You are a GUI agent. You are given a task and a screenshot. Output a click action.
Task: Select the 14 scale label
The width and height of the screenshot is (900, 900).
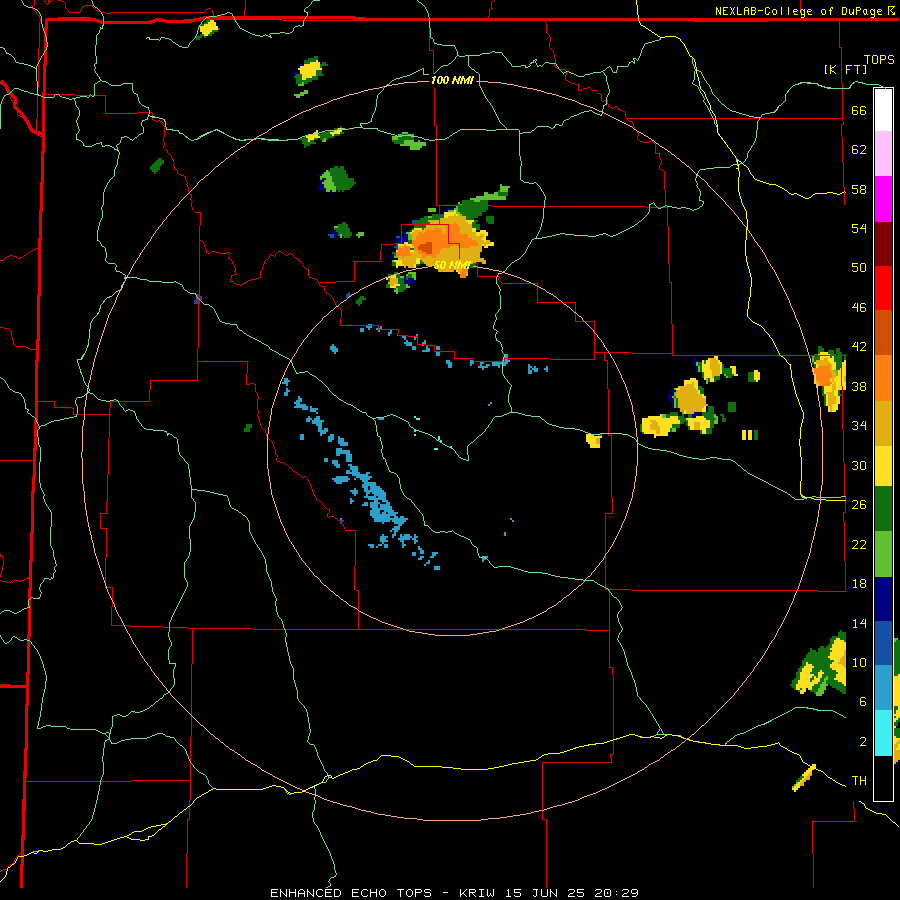tap(859, 623)
